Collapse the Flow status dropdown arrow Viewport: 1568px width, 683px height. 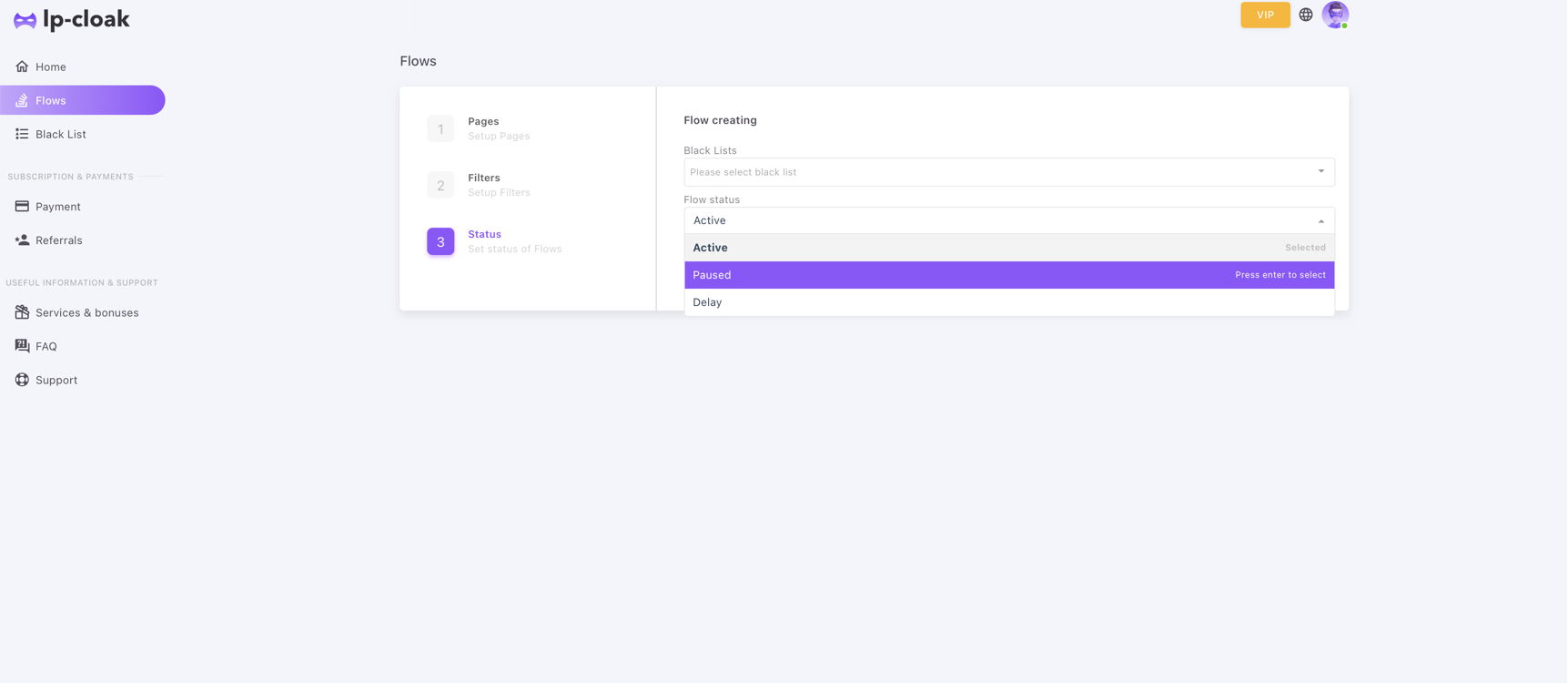click(1320, 221)
